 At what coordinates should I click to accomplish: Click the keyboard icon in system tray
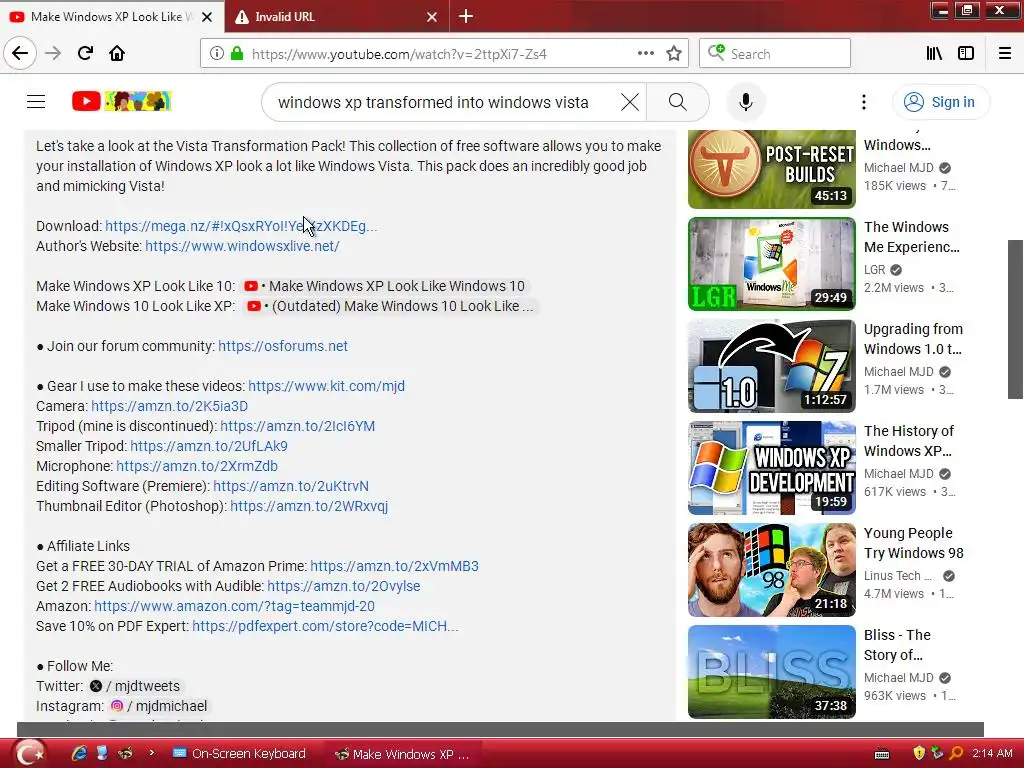pos(882,754)
